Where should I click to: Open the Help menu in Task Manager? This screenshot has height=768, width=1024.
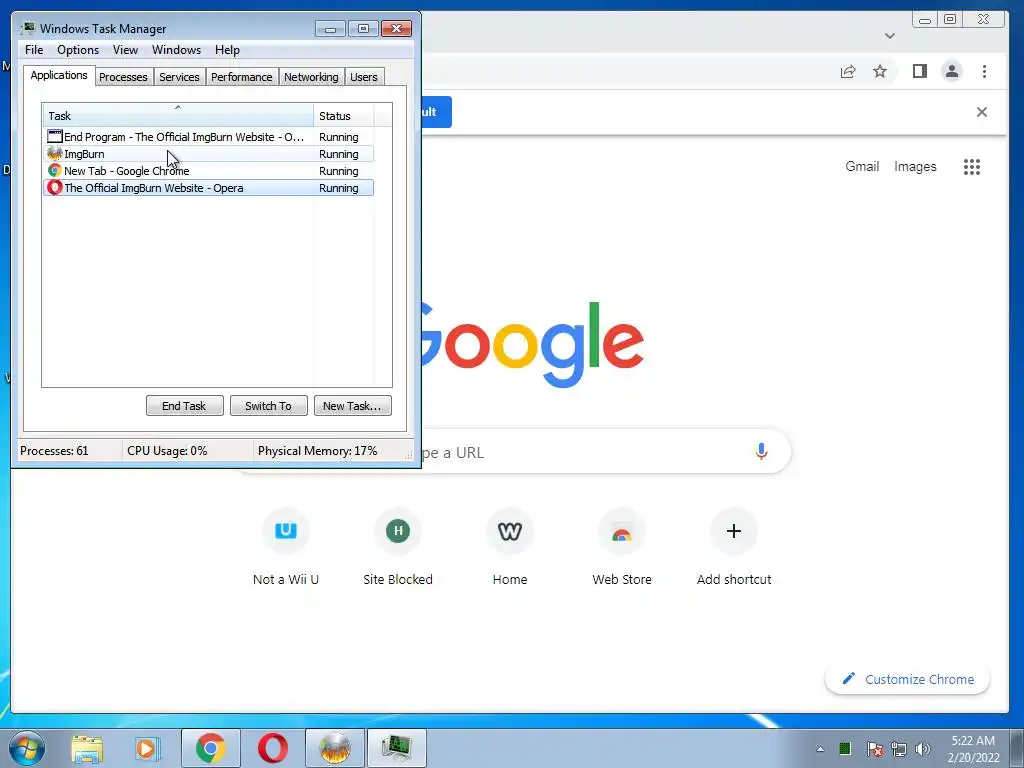(x=227, y=50)
